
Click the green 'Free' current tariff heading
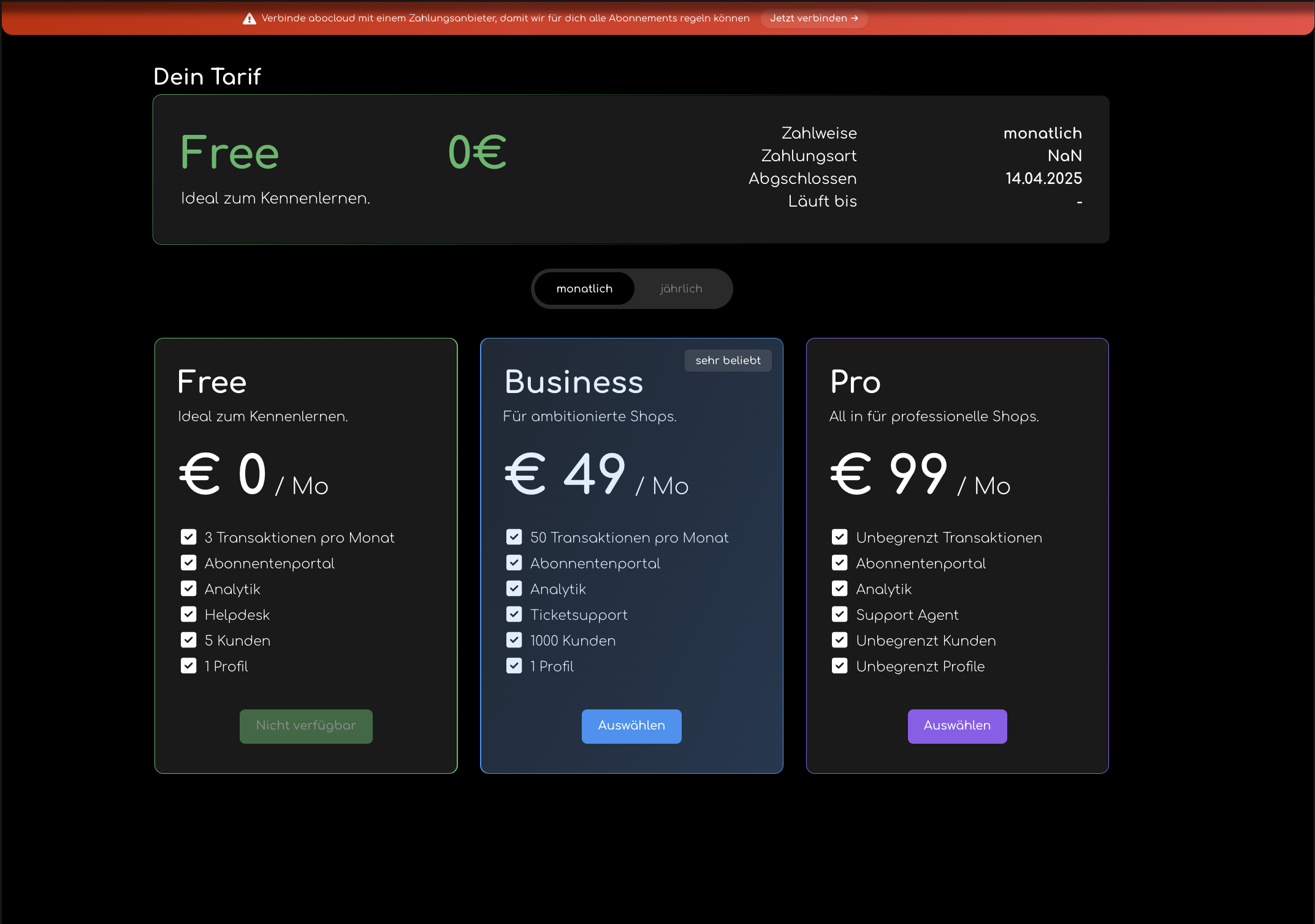[230, 153]
